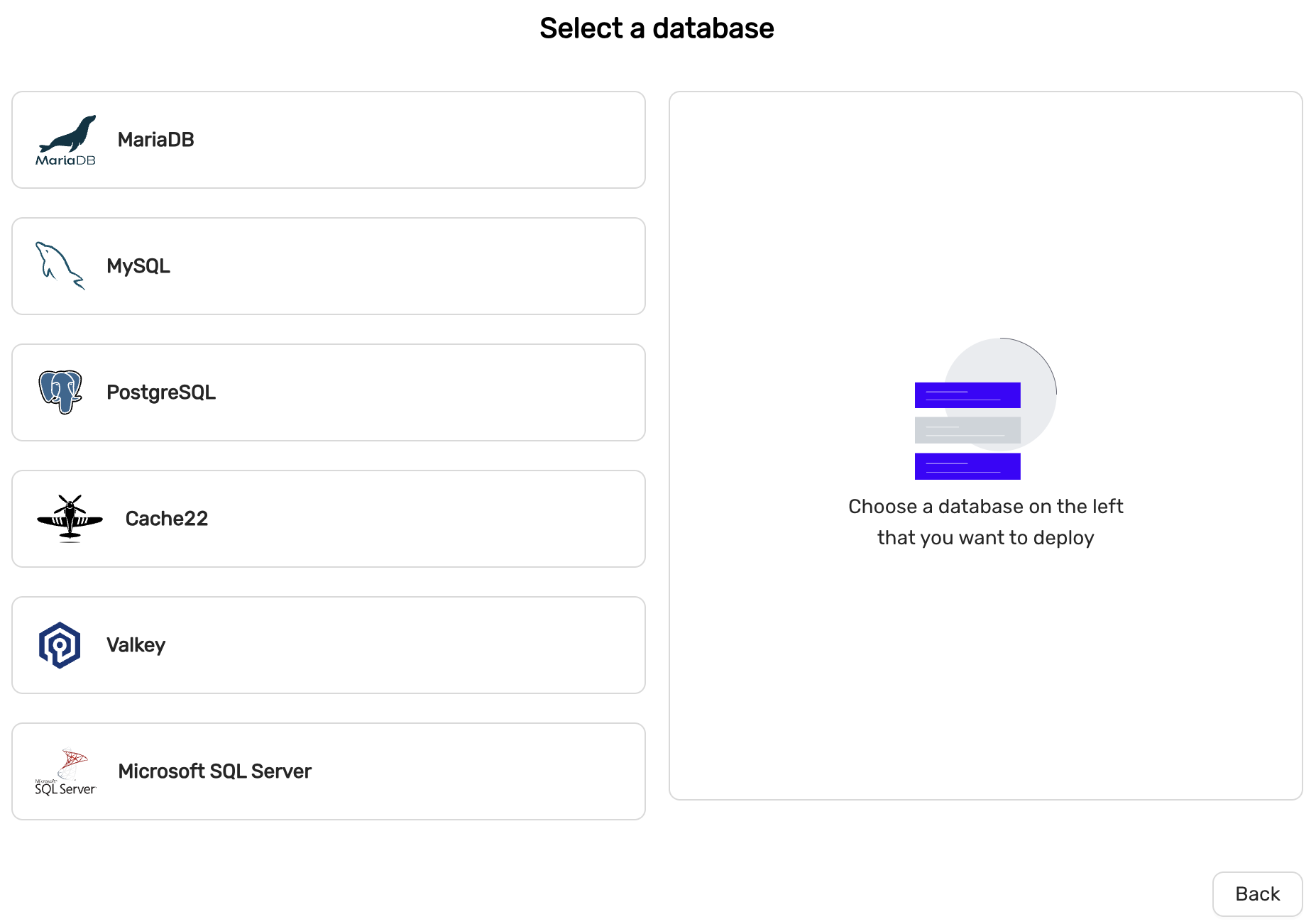Click the 'Select a database' heading
Image resolution: width=1316 pixels, height=924 pixels.
pos(657,28)
